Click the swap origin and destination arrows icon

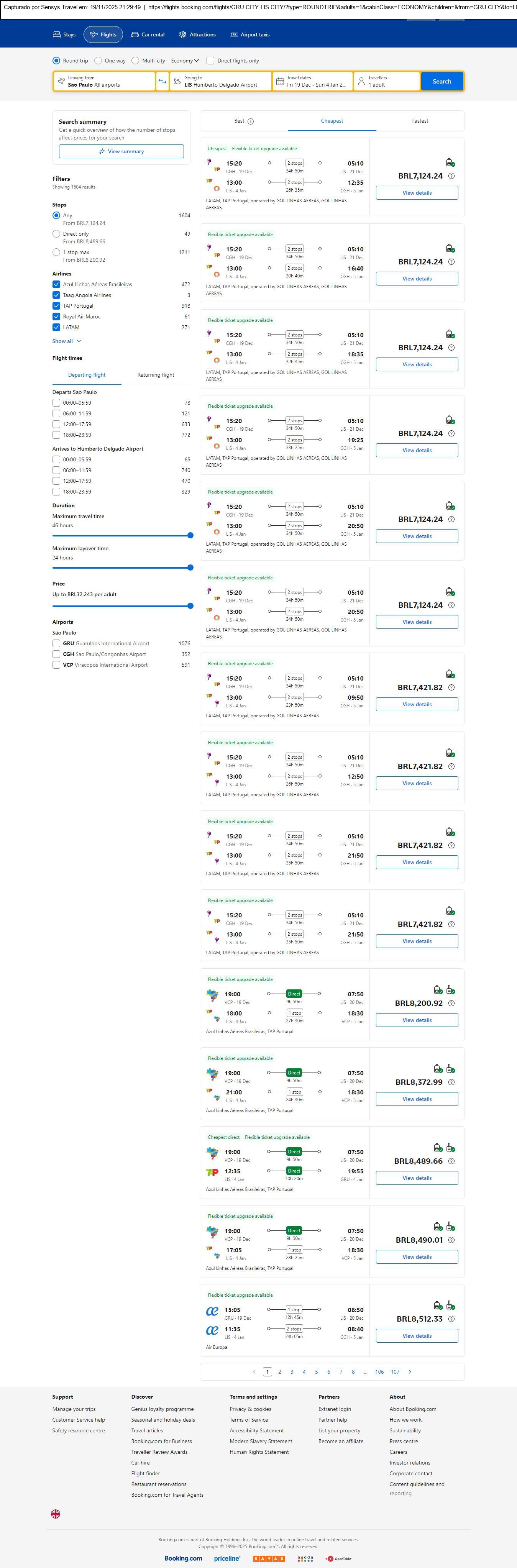click(162, 82)
